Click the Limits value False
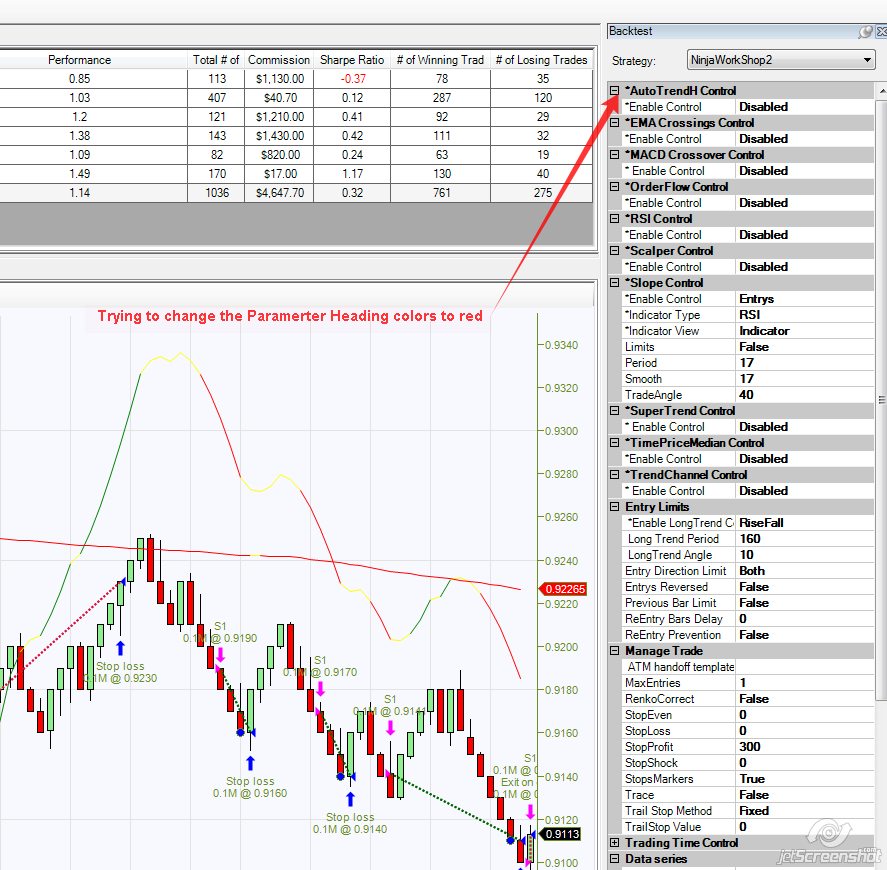 tap(804, 347)
